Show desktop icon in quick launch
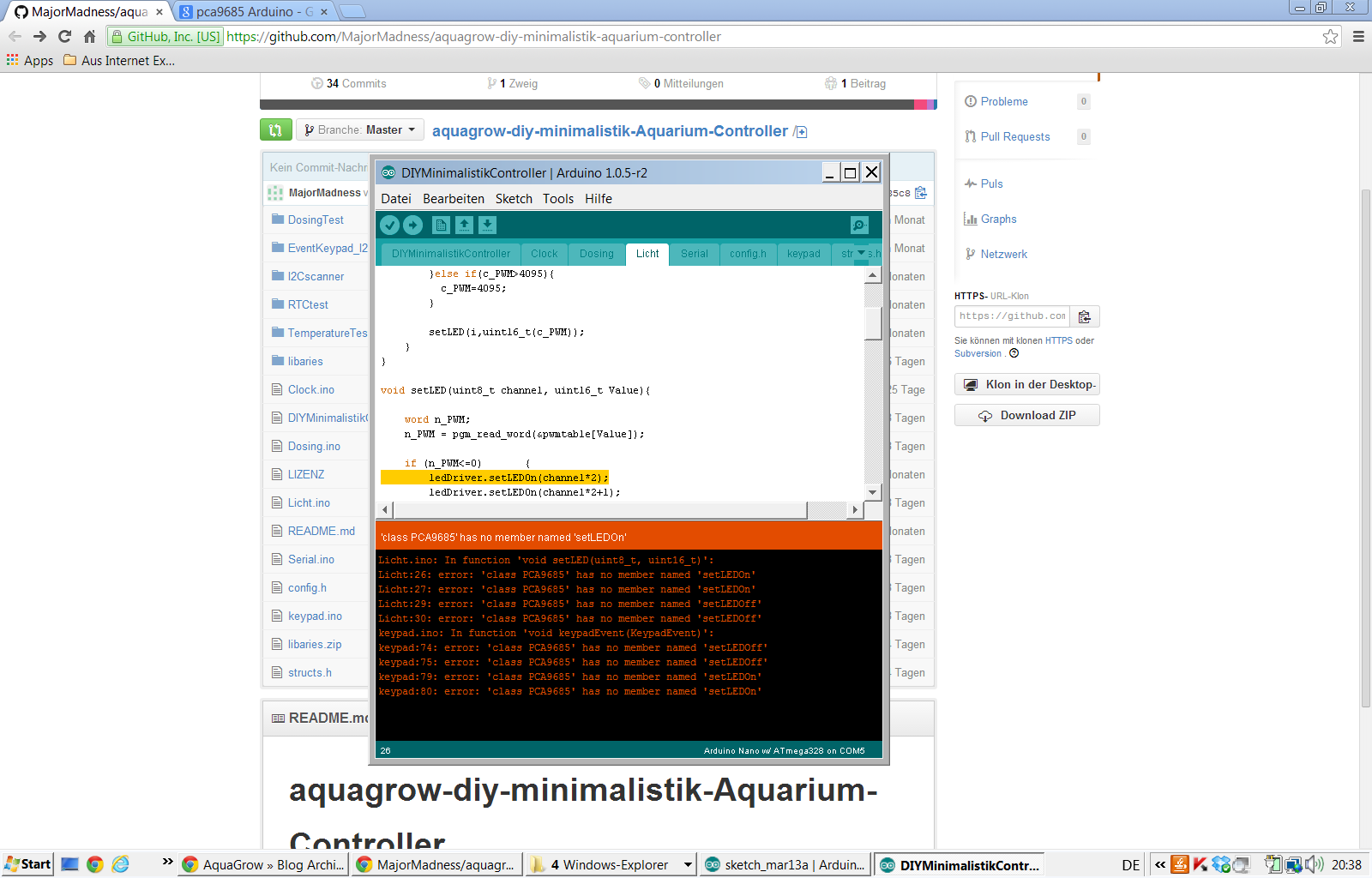This screenshot has height=878, width=1372. 69,864
